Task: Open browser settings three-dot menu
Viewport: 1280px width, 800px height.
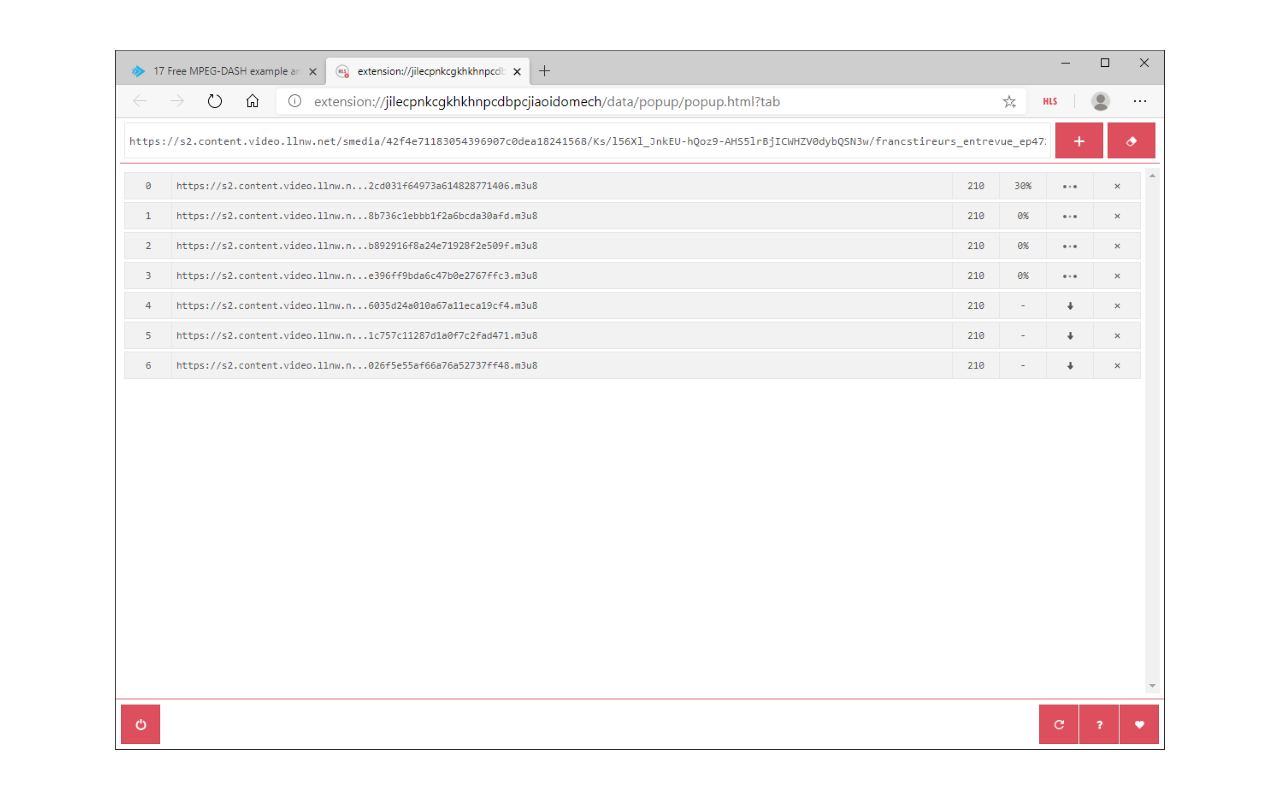Action: tap(1140, 101)
